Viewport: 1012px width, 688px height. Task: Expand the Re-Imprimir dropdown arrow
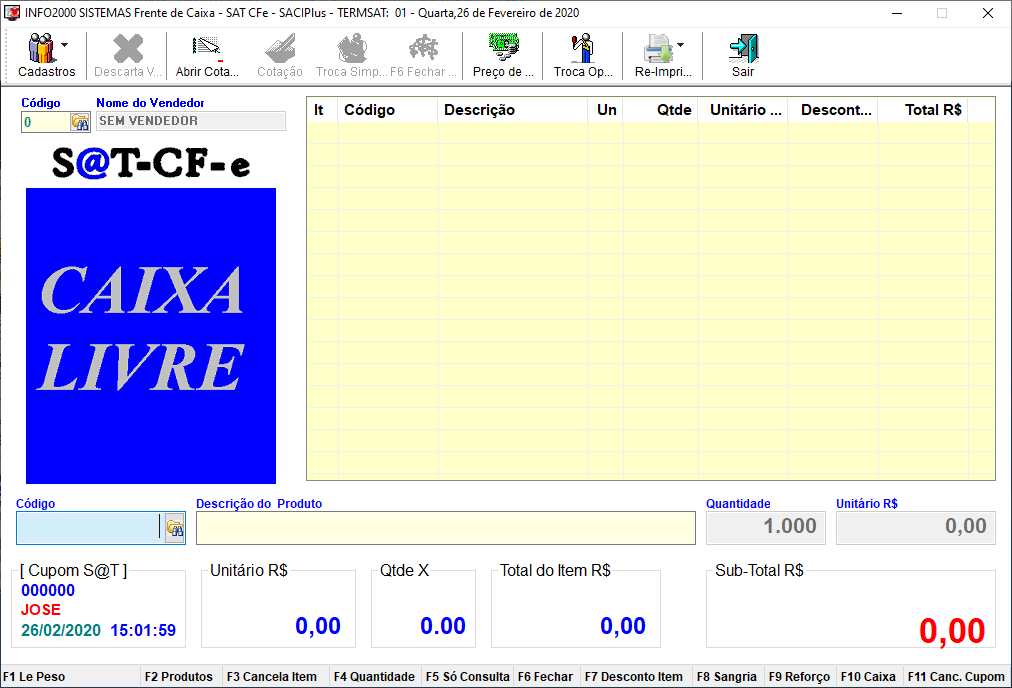tap(680, 45)
